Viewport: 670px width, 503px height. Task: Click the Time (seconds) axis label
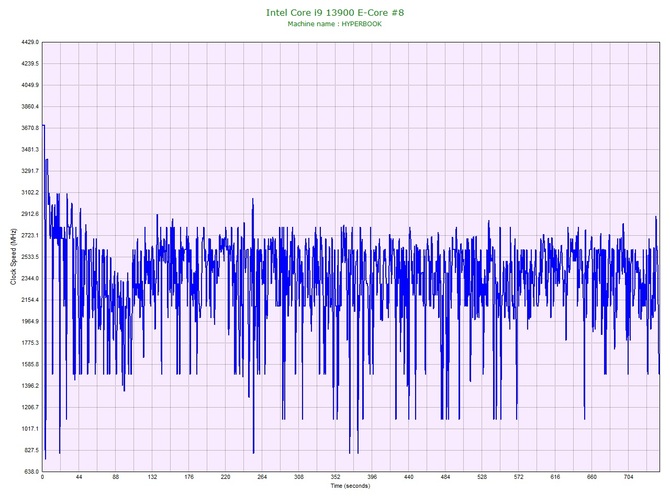pos(350,486)
